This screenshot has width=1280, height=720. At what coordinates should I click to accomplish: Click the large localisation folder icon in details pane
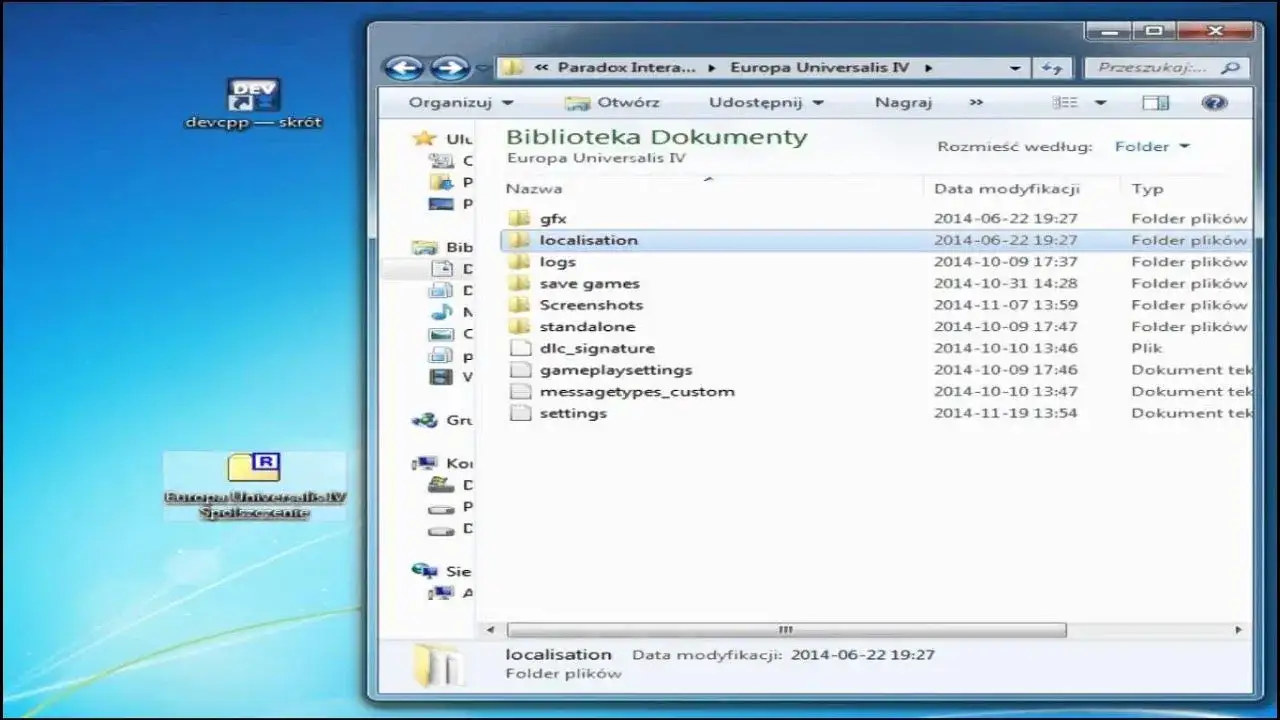click(437, 664)
